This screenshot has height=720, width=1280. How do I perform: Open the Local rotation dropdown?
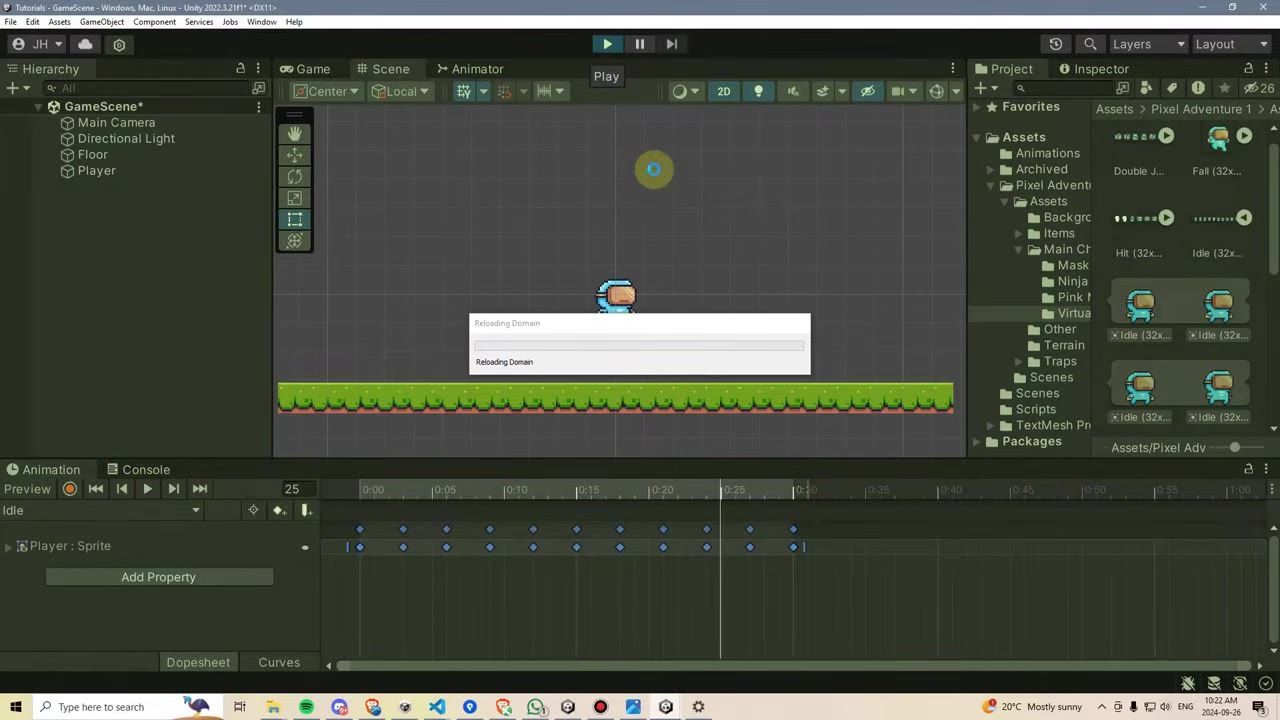click(400, 91)
